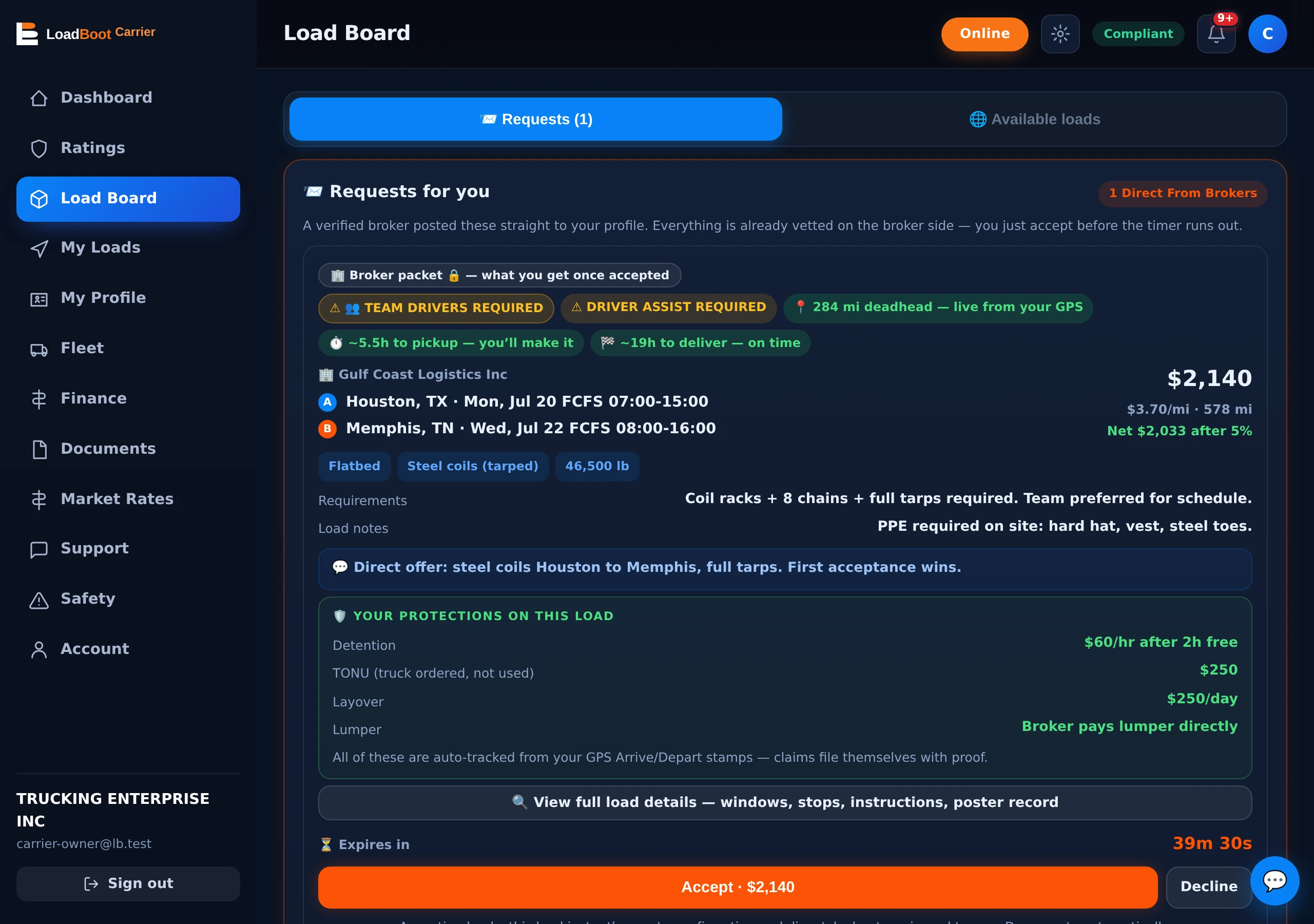This screenshot has height=924, width=1314.
Task: Click the Safety warning triangle icon
Action: coord(39,600)
